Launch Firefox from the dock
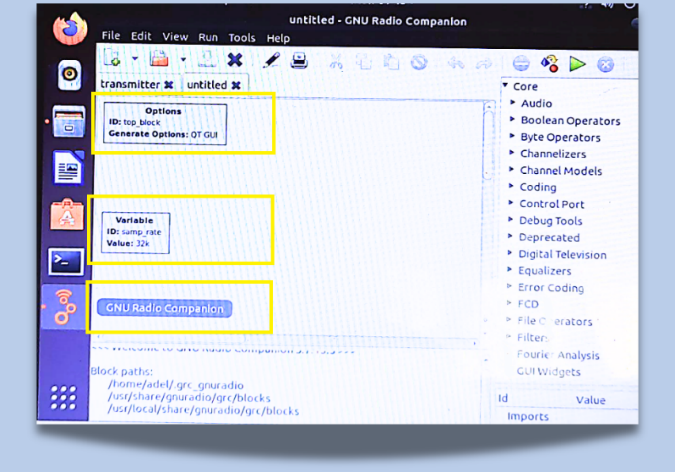The image size is (675, 472). click(69, 30)
